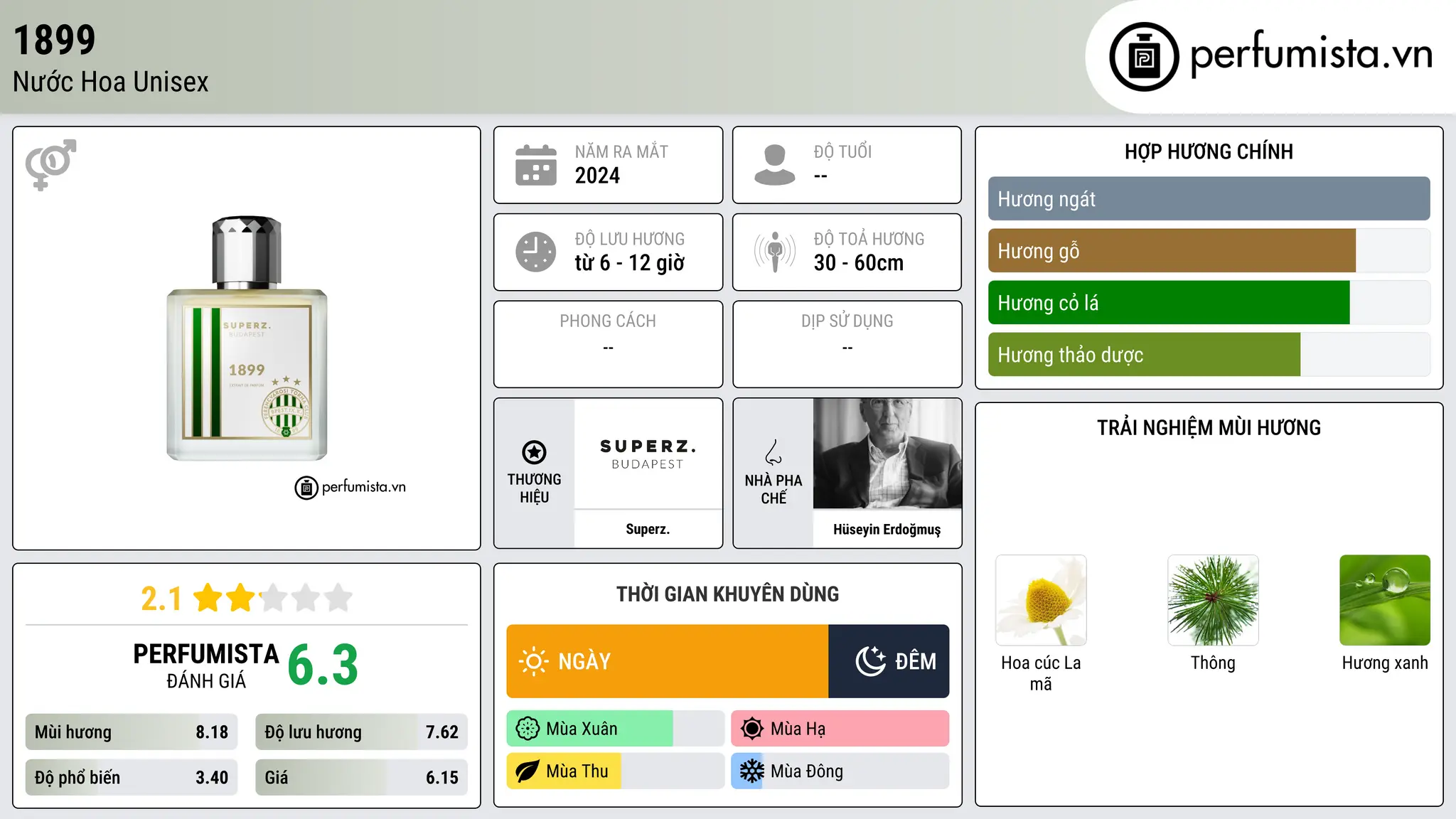
Task: Click the Dịp sử dụng card
Action: click(847, 344)
